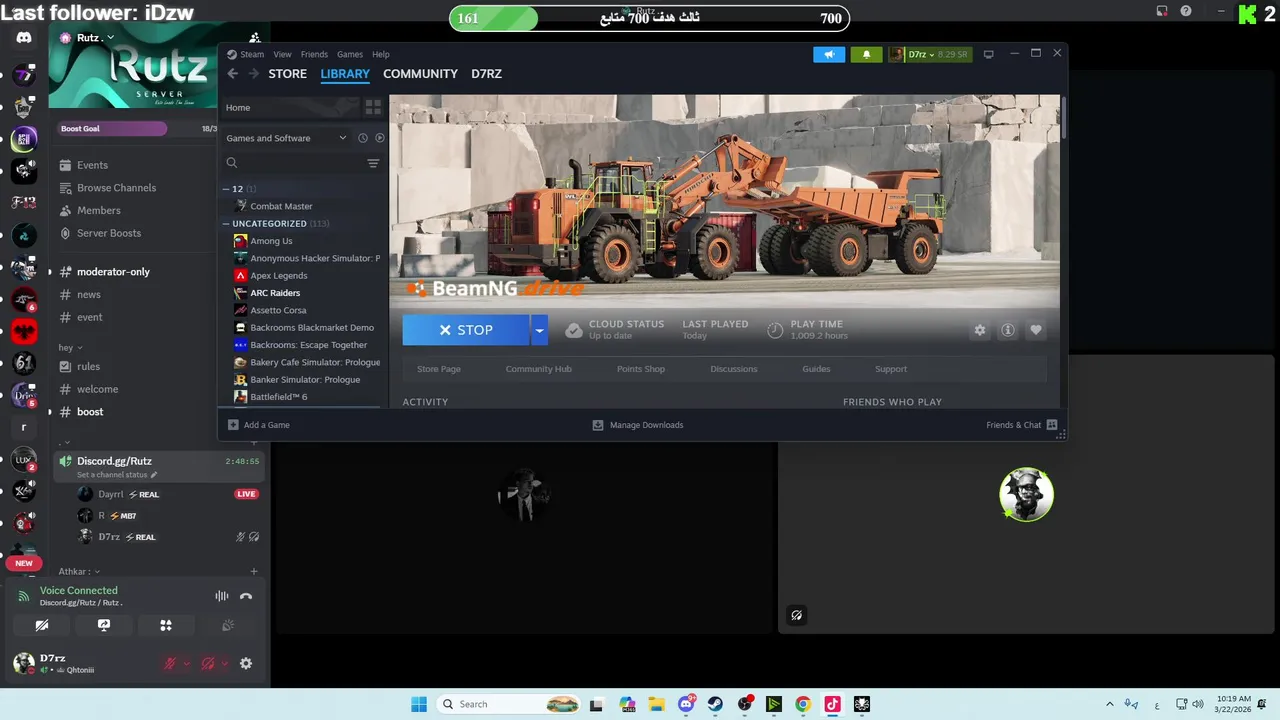Open the Points Shop link

[641, 369]
